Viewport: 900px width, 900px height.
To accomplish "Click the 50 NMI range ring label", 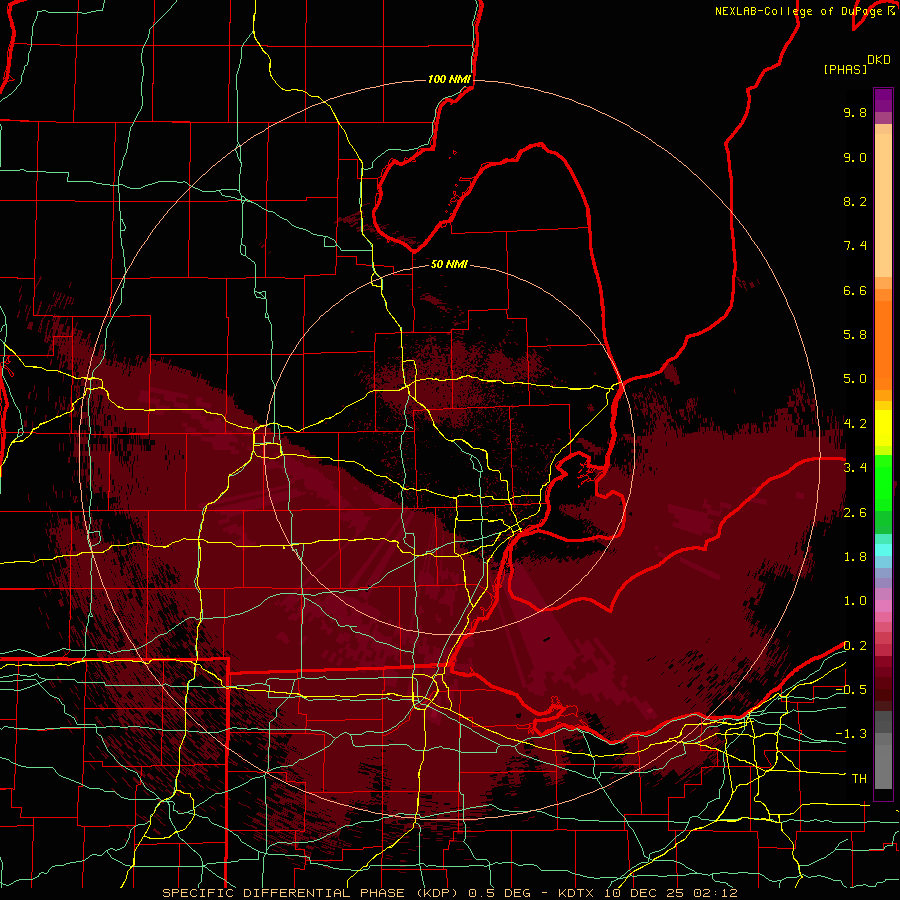I will [449, 264].
